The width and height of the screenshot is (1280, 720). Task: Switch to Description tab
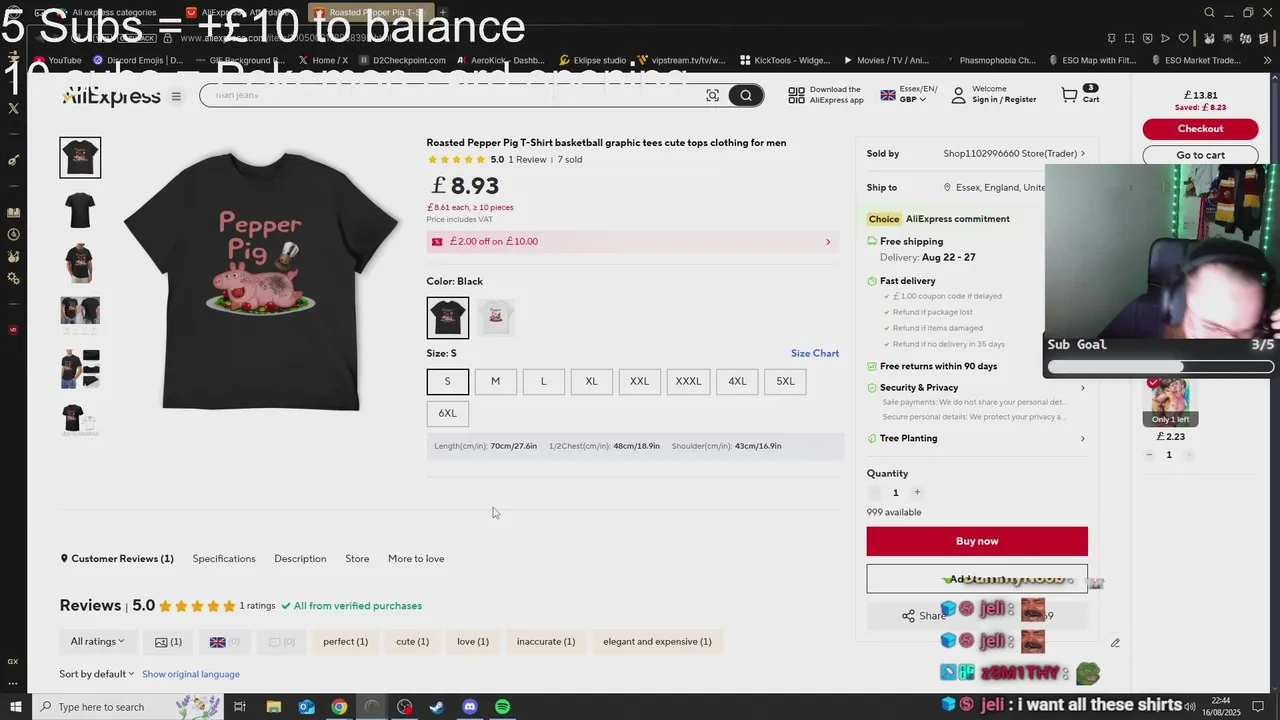pyautogui.click(x=300, y=559)
